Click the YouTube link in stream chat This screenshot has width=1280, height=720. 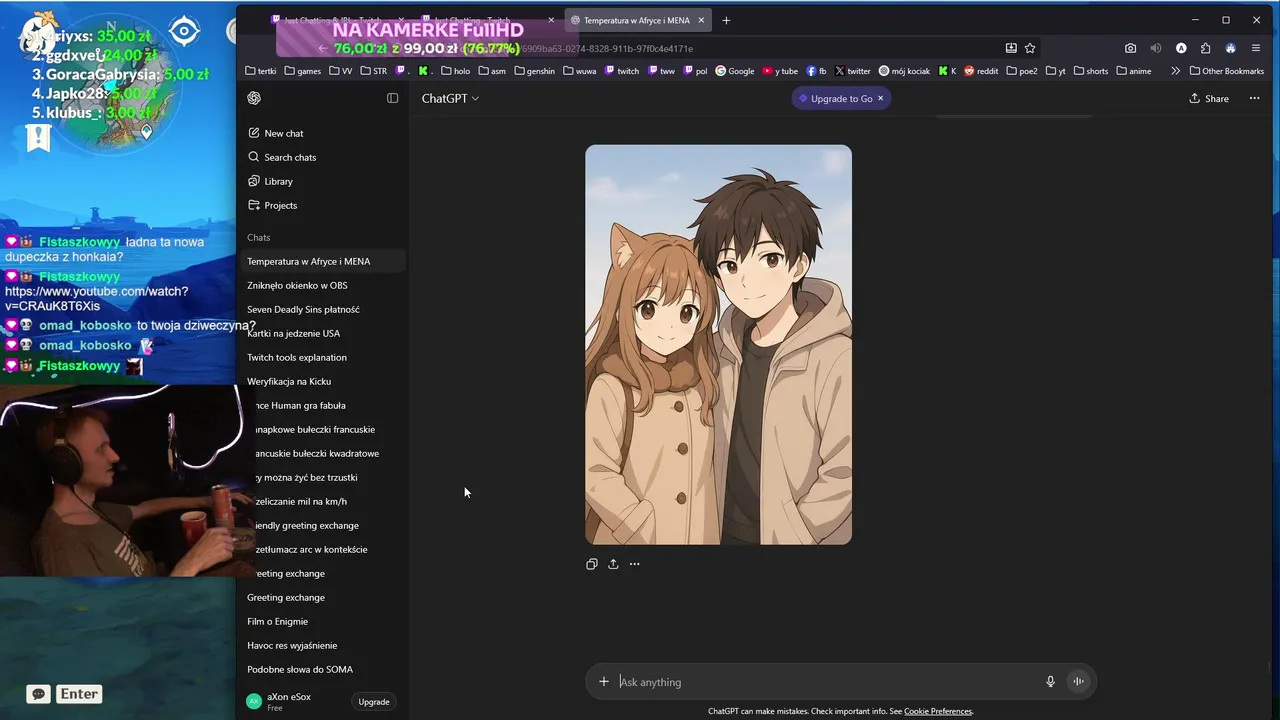pyautogui.click(x=96, y=298)
